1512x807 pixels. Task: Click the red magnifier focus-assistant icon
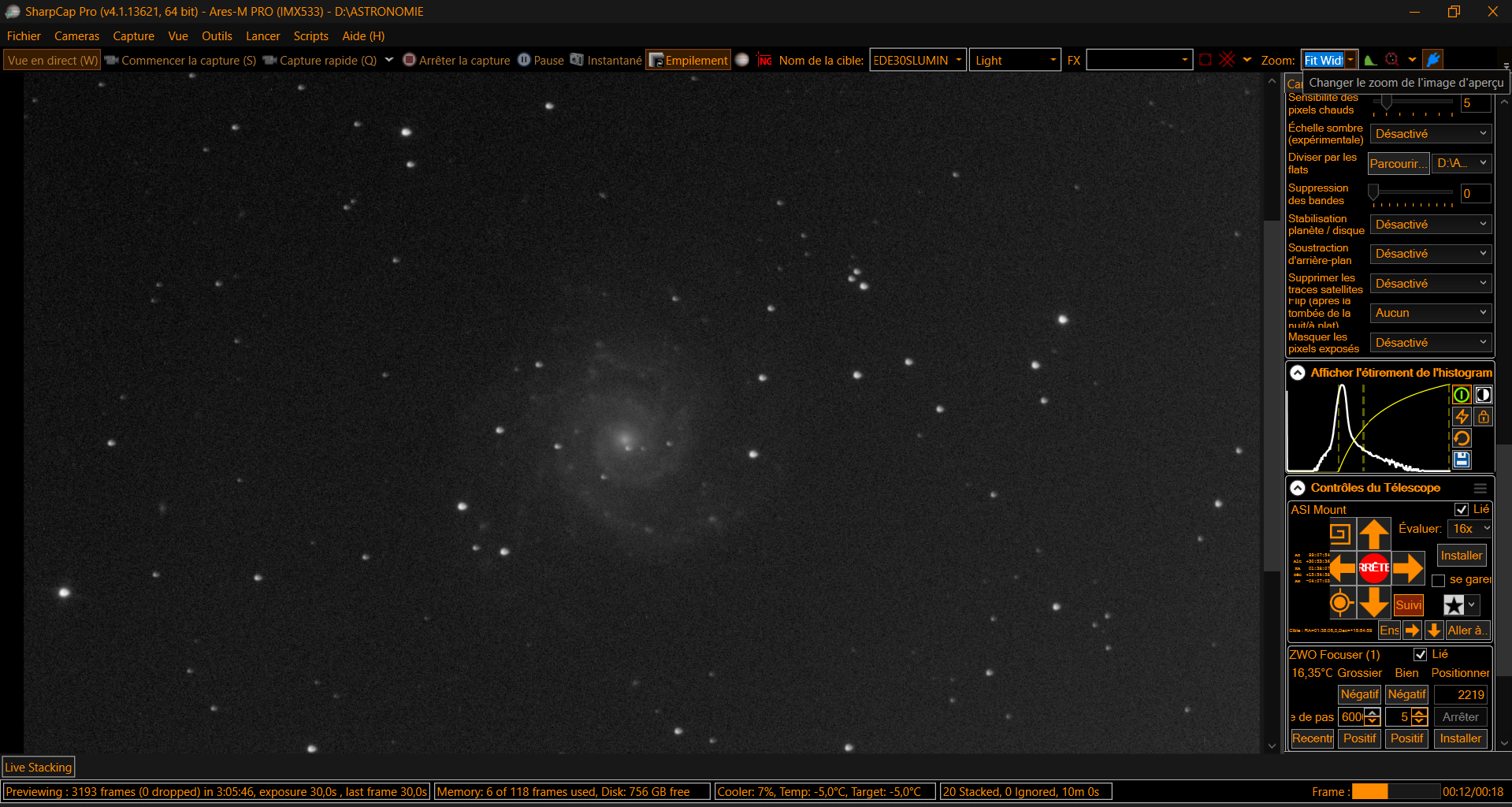point(1392,60)
